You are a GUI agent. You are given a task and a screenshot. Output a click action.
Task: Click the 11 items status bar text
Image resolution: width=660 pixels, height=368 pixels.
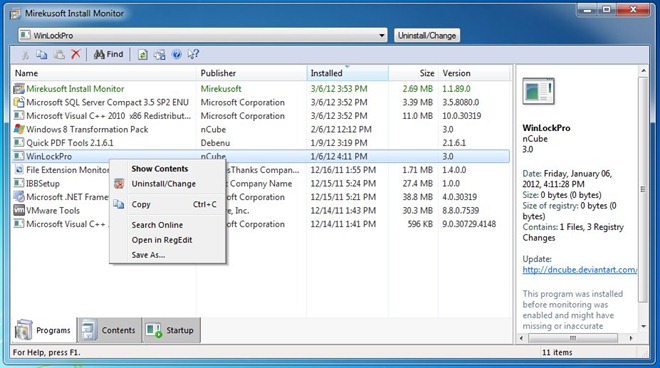(x=557, y=352)
